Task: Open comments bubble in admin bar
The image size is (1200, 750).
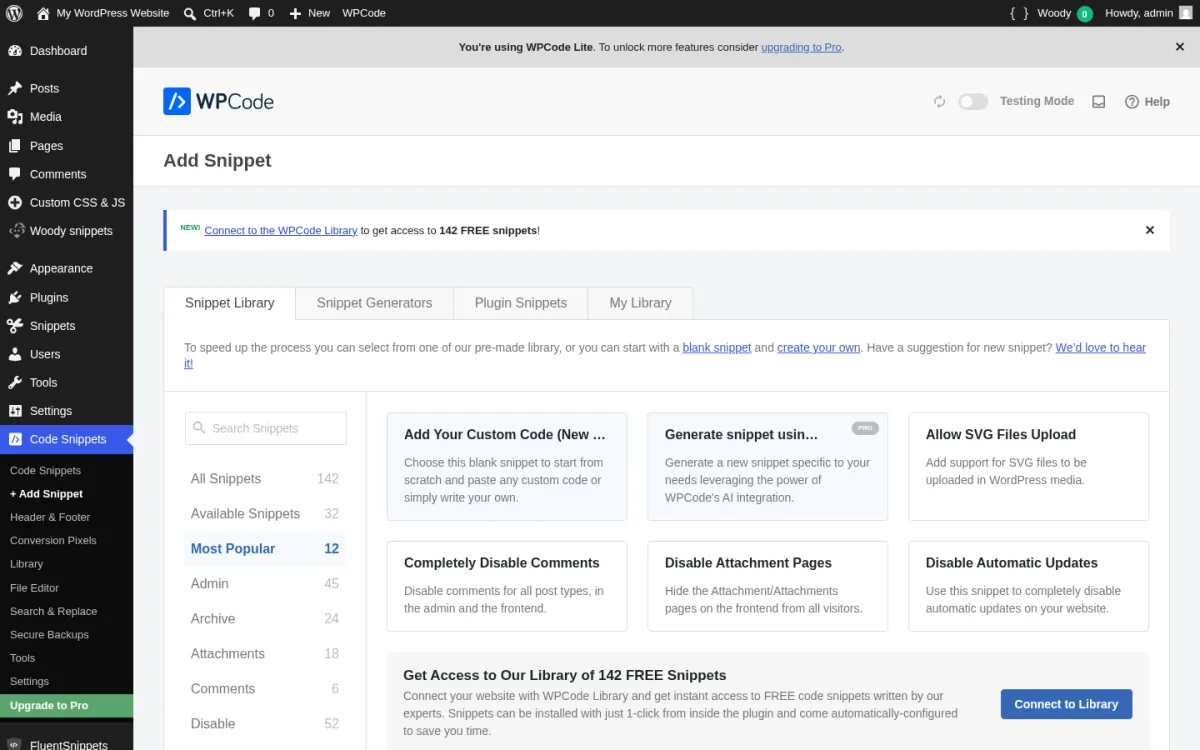Action: 261,13
